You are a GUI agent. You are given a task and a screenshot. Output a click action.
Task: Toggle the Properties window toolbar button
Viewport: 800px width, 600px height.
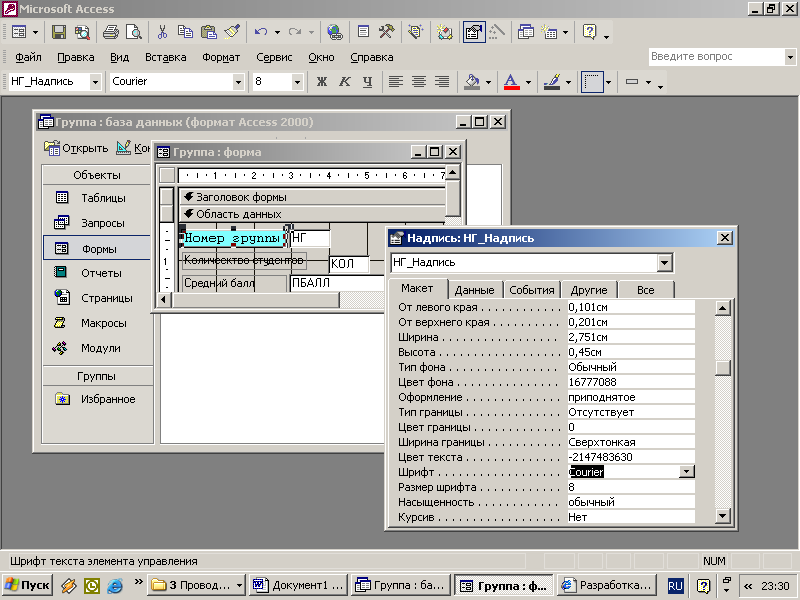(473, 33)
